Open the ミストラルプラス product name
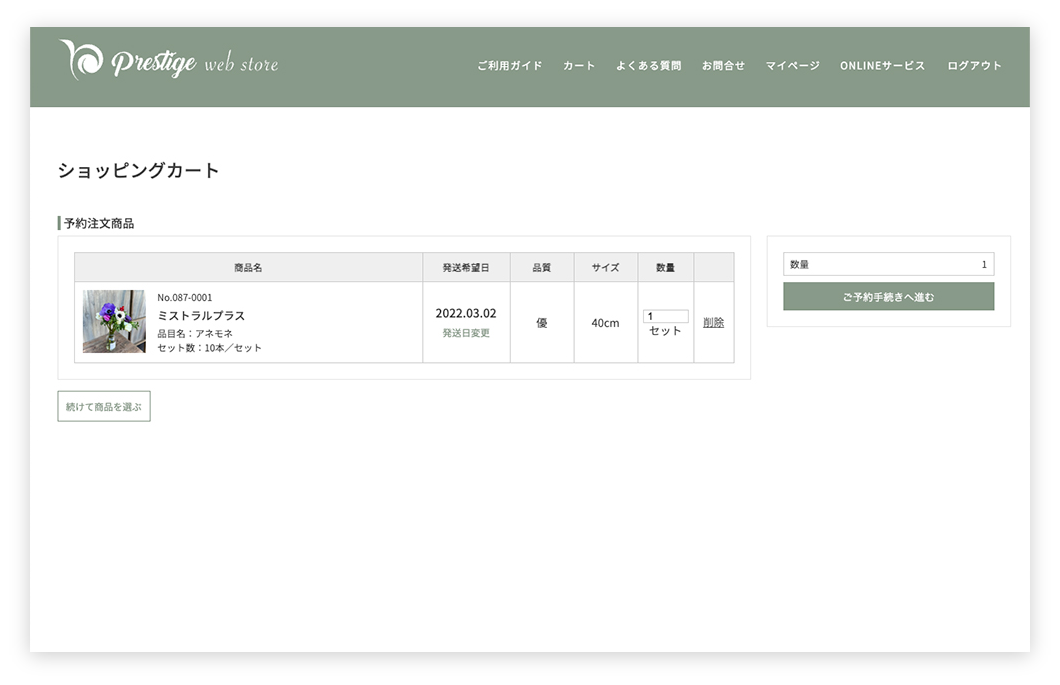The width and height of the screenshot is (1060, 685). [x=201, y=316]
